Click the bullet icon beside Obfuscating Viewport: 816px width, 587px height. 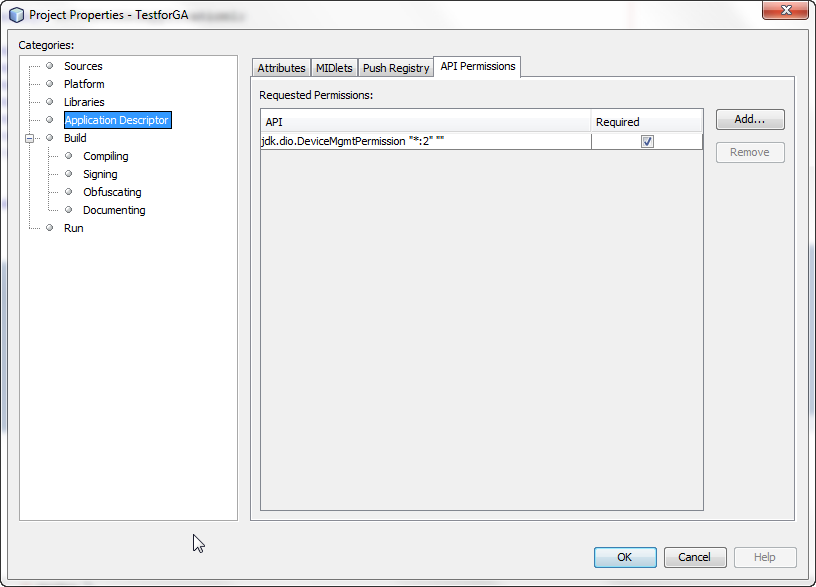coord(68,192)
